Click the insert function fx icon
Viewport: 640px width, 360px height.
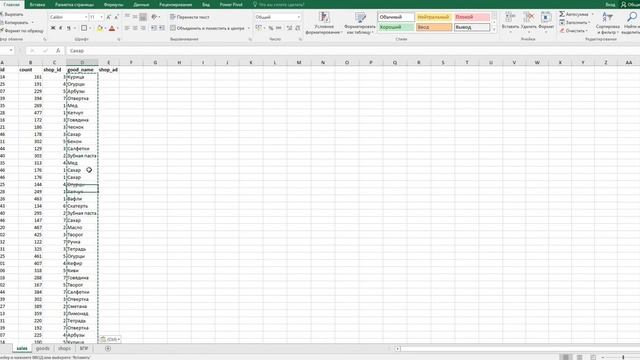point(58,51)
